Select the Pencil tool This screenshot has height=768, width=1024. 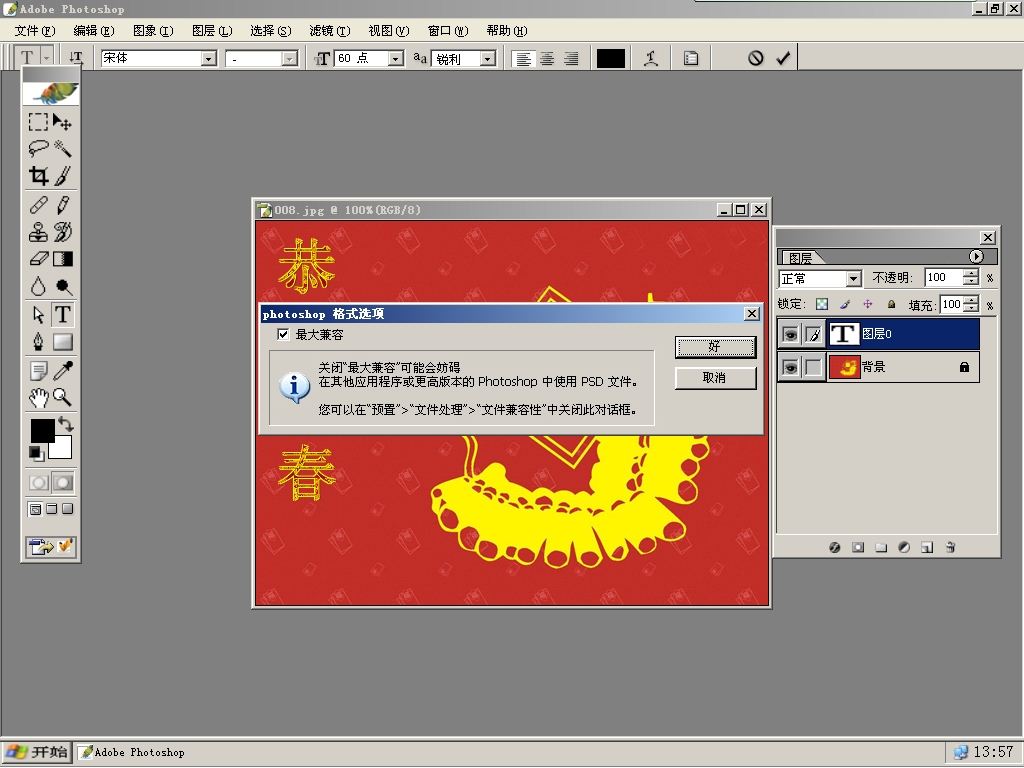[x=63, y=205]
